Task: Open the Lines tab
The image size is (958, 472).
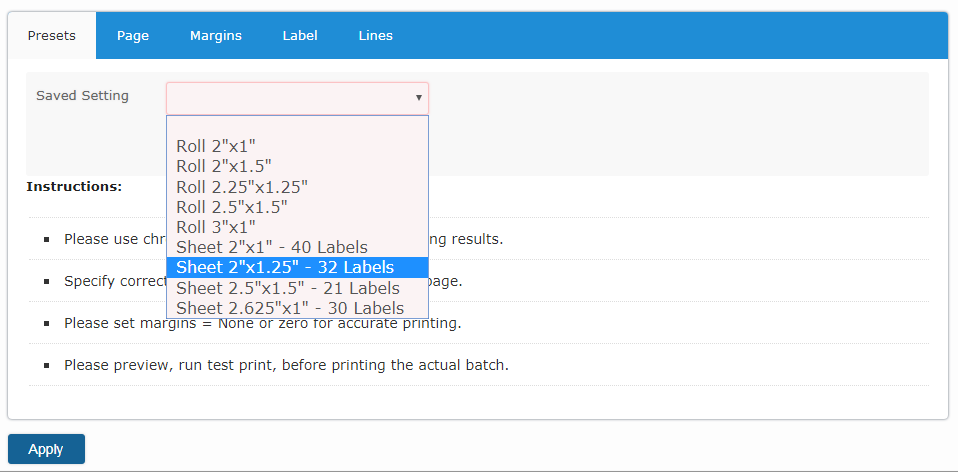Action: [376, 35]
